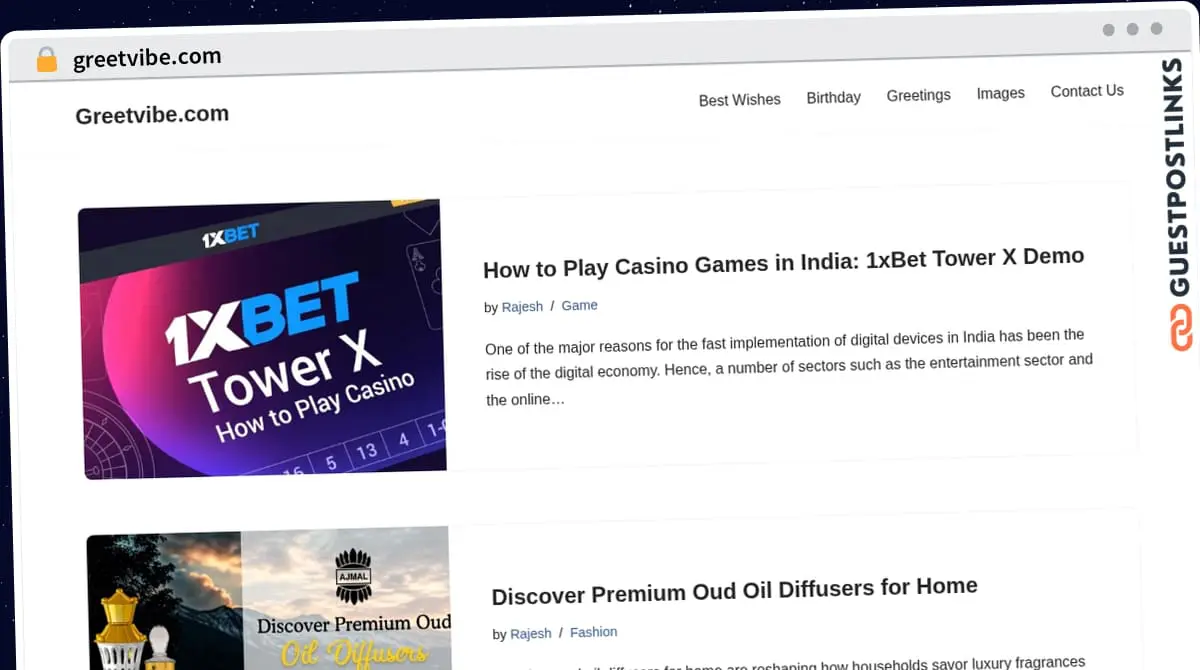Open the Greetvibe.com site logo link
The image size is (1200, 670).
[152, 115]
